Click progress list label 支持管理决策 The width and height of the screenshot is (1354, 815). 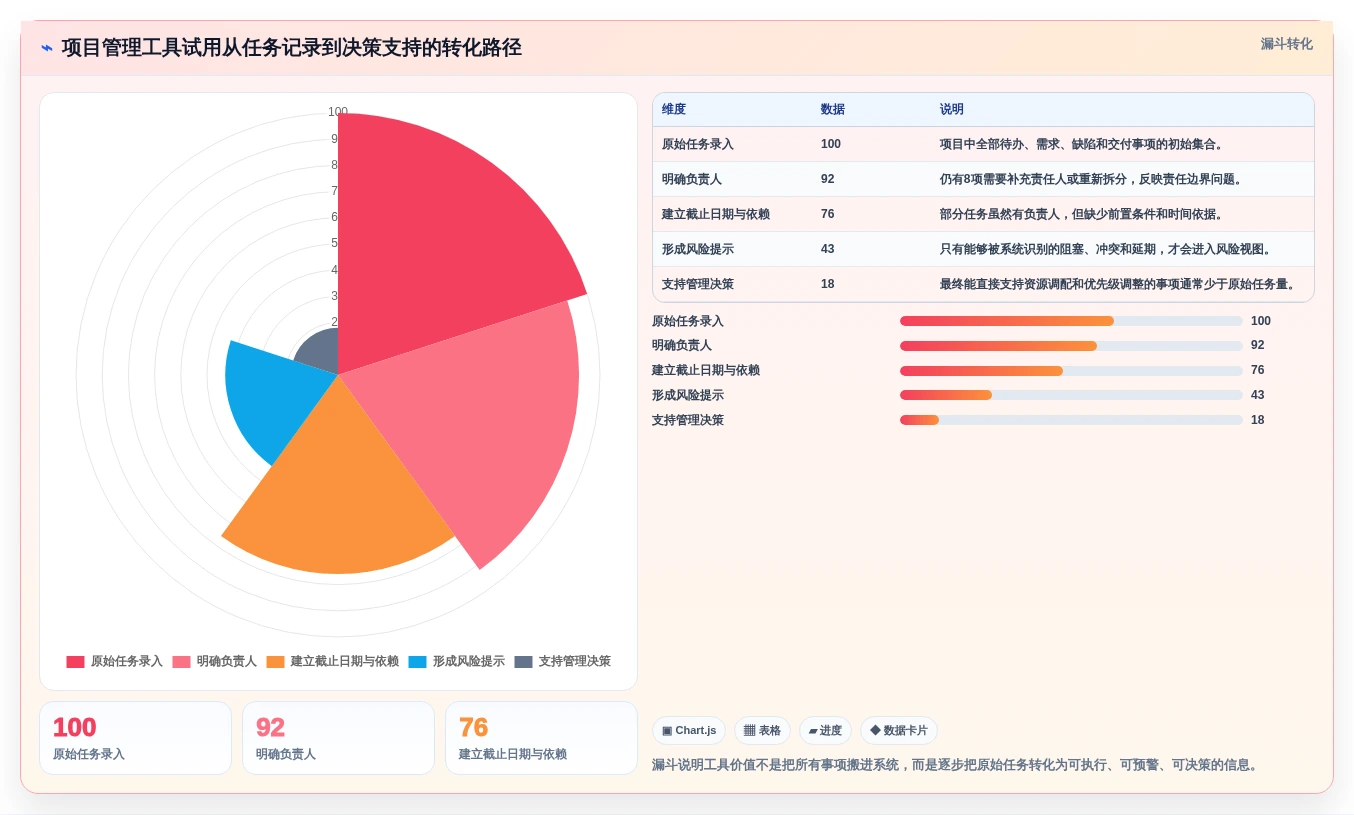click(688, 420)
